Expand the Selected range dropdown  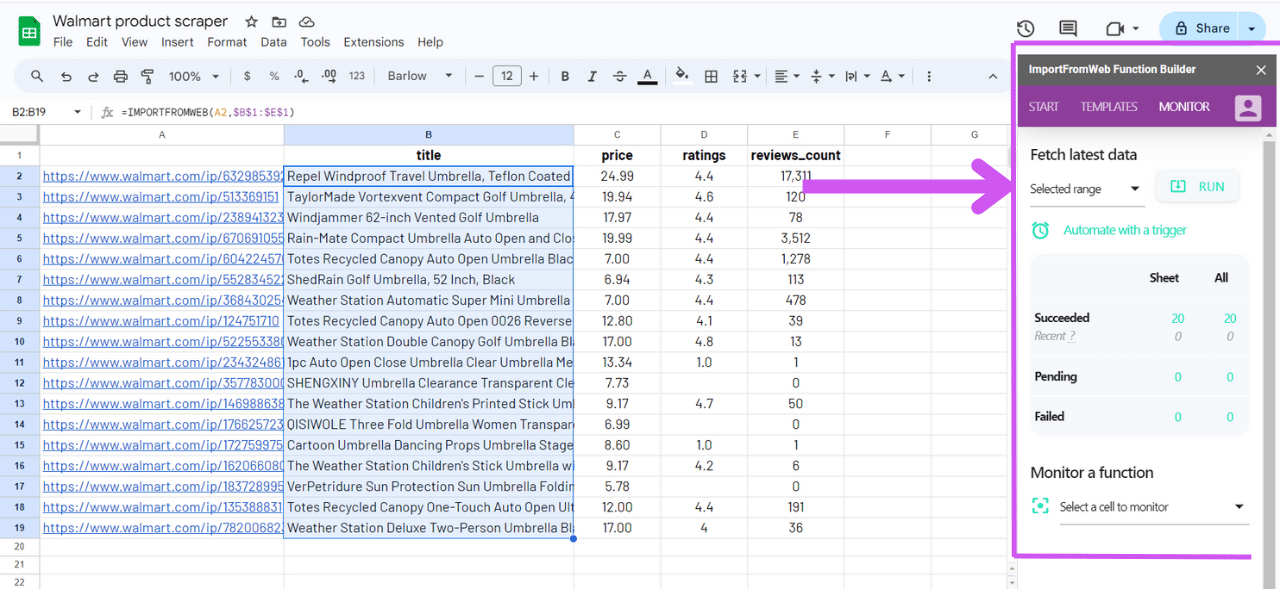1086,189
